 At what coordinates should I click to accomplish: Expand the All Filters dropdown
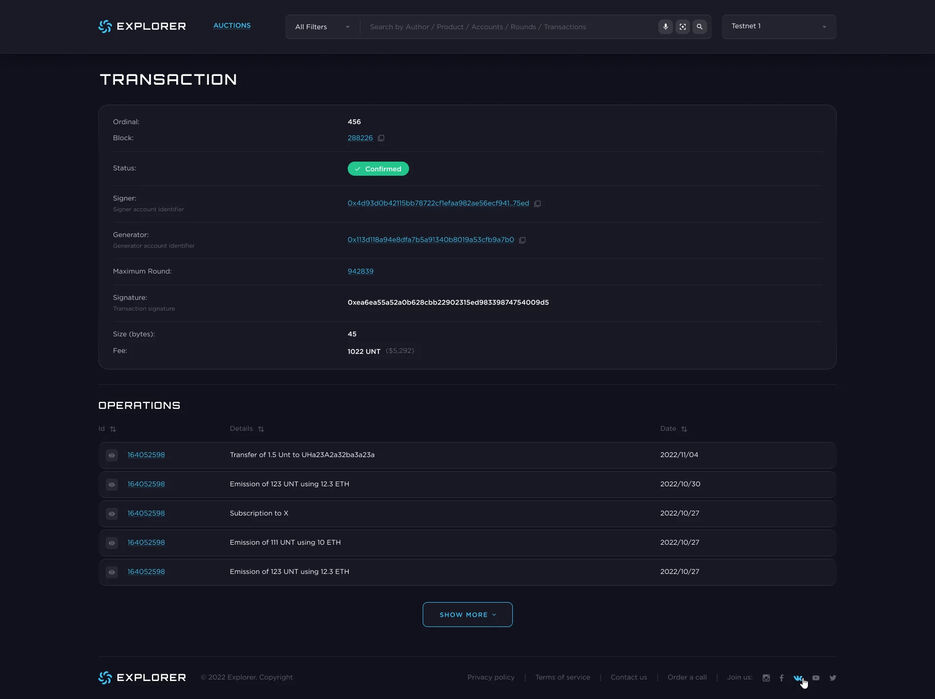point(322,27)
